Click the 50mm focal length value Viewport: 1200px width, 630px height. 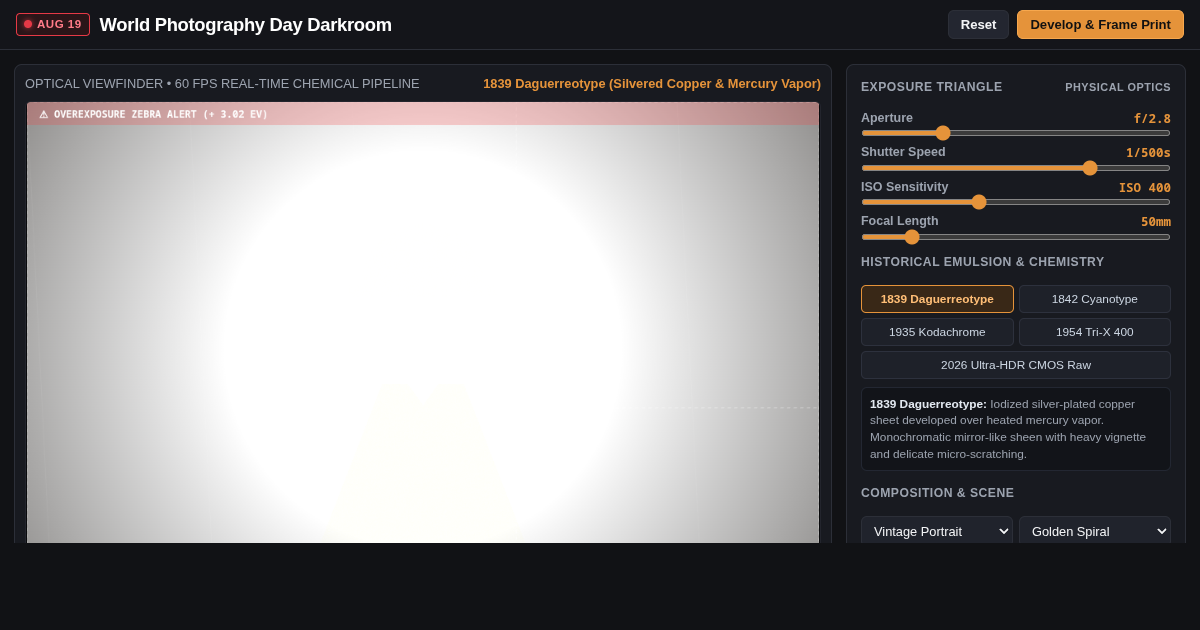pyautogui.click(x=1156, y=222)
